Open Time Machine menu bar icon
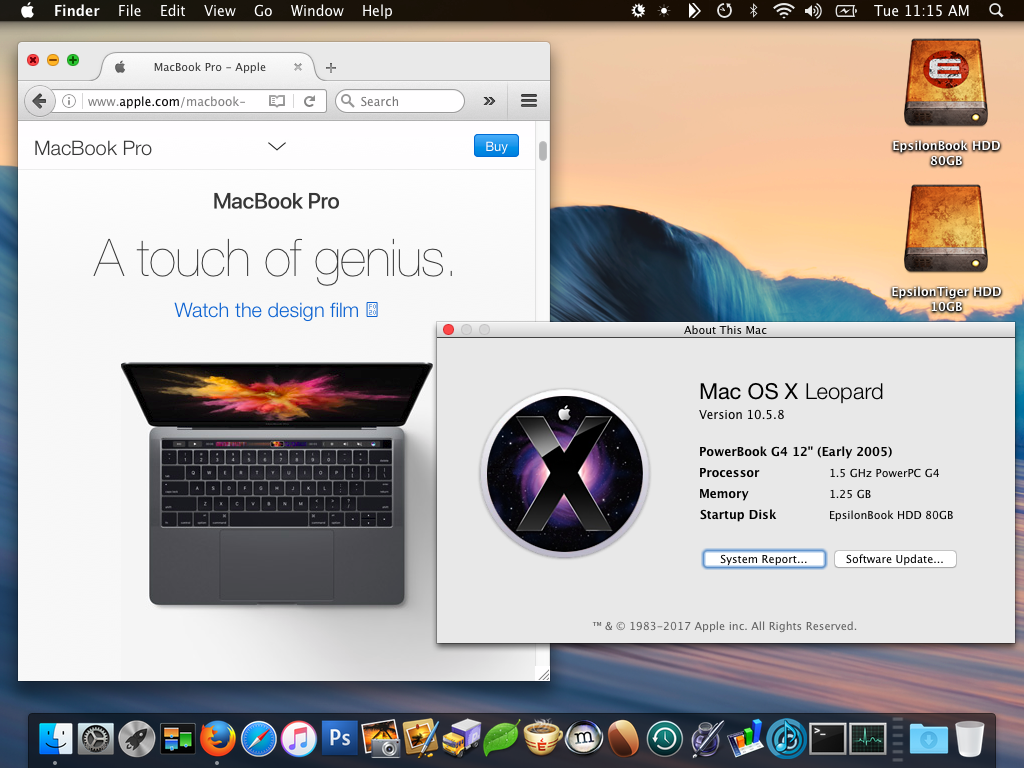The height and width of the screenshot is (768, 1024). click(724, 10)
